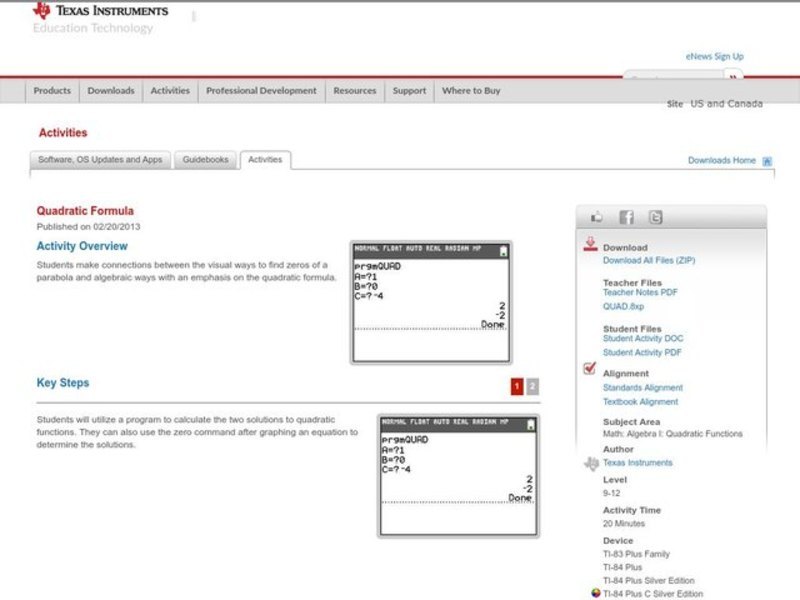Click the search go arrow button
The width and height of the screenshot is (800, 600).
click(733, 76)
